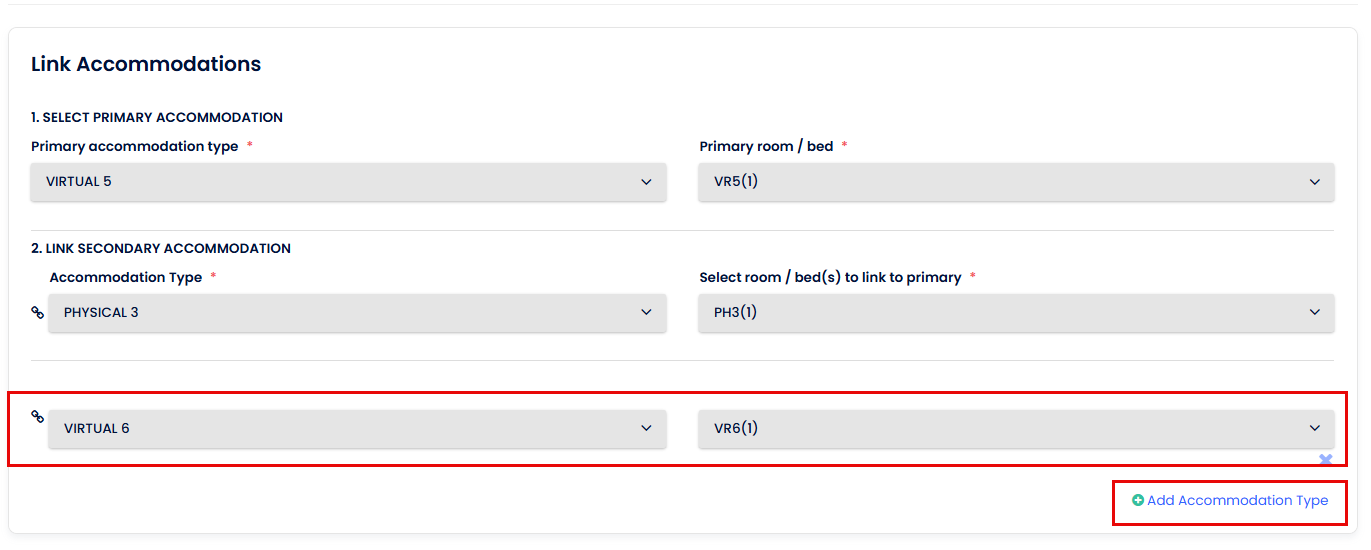Click the chain link icon beside VIRTUAL 6

(38, 417)
